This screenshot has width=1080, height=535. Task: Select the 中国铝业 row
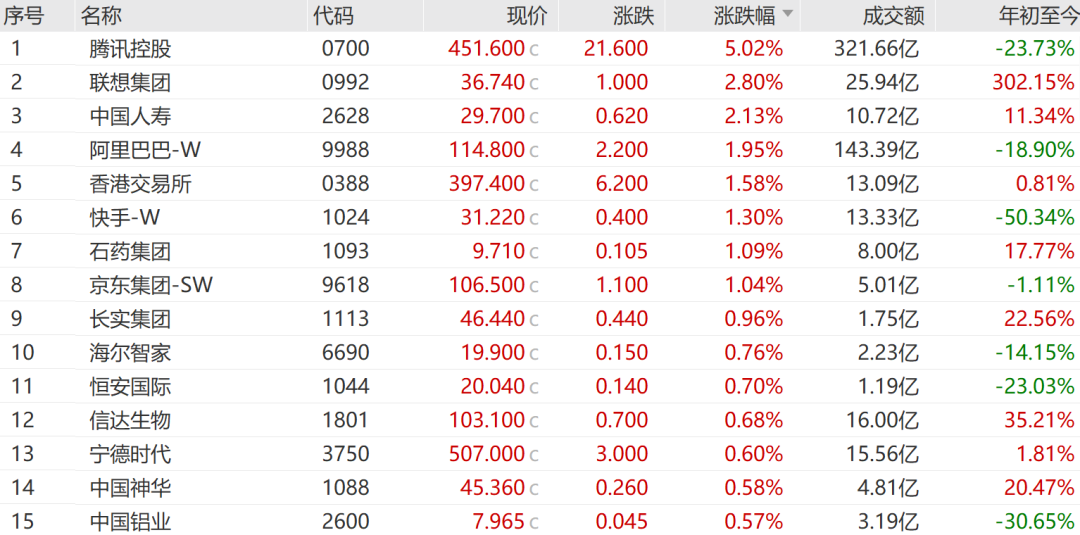540,521
